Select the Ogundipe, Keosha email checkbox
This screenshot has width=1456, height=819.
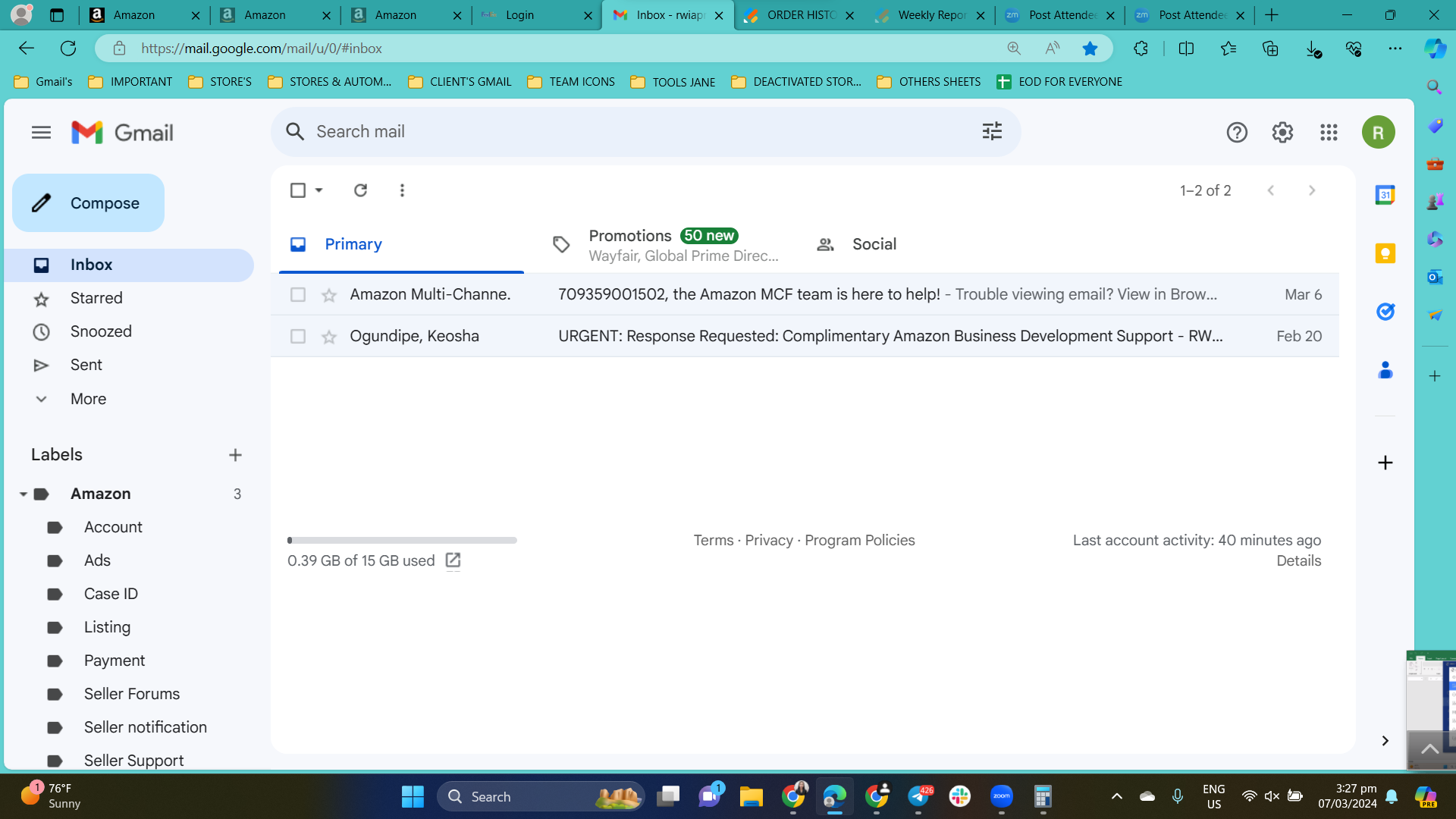tap(298, 336)
